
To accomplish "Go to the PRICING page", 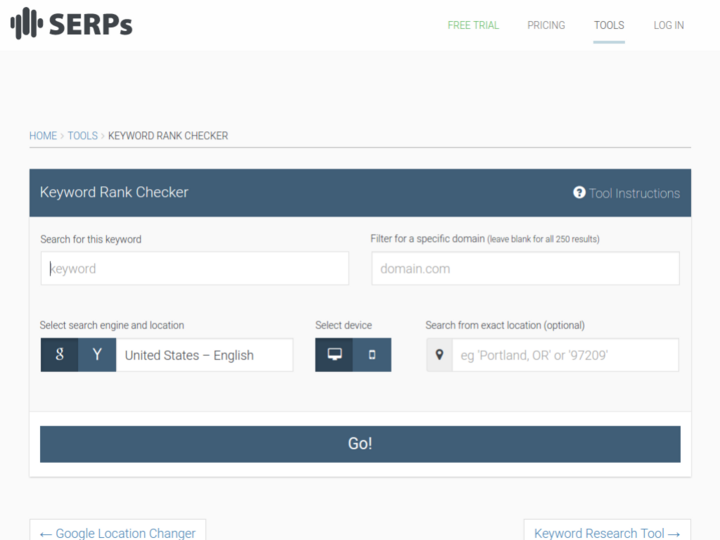I will click(546, 25).
